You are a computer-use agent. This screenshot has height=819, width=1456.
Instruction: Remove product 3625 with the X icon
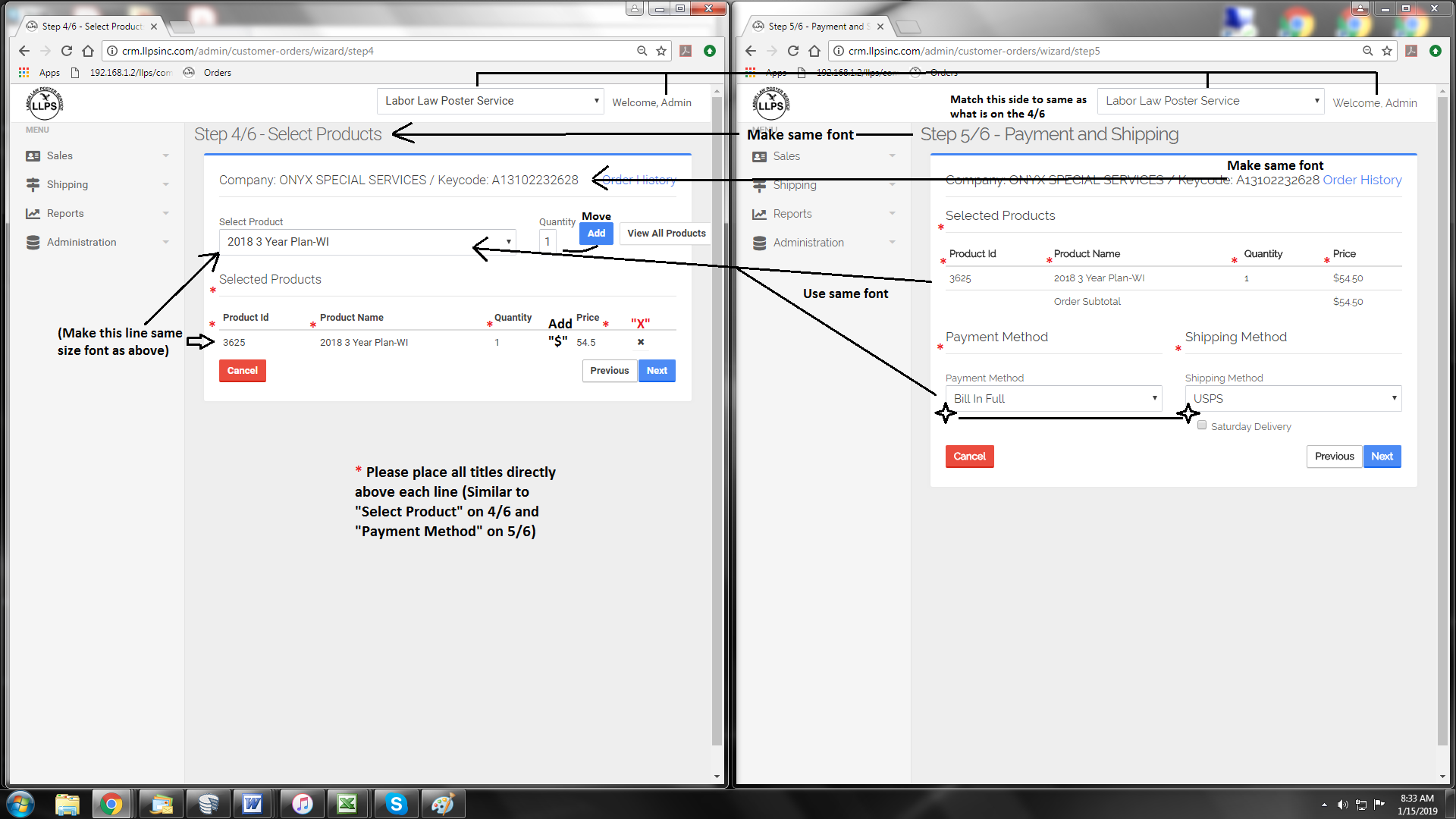click(x=641, y=342)
